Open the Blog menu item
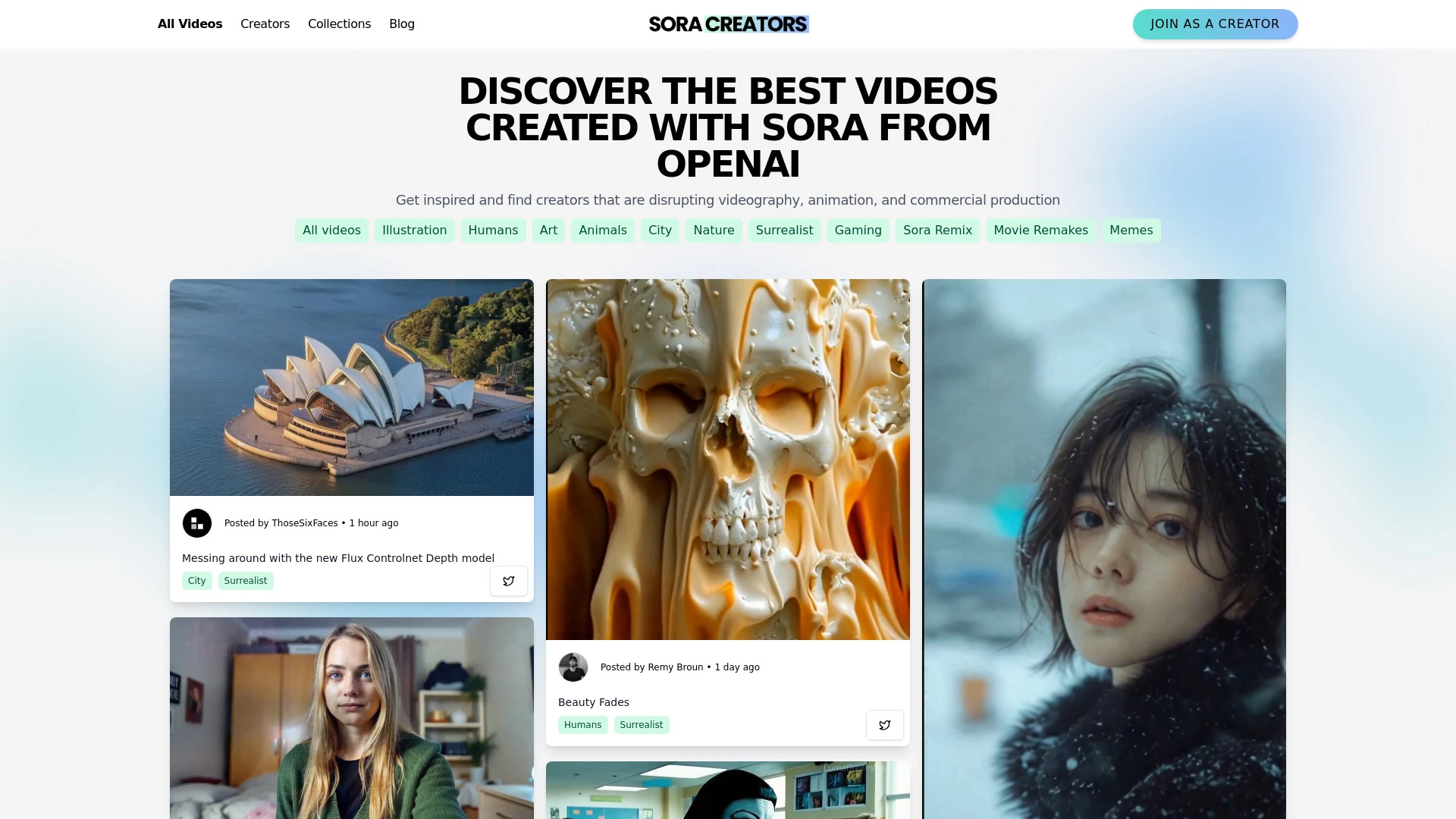1456x819 pixels. (402, 24)
